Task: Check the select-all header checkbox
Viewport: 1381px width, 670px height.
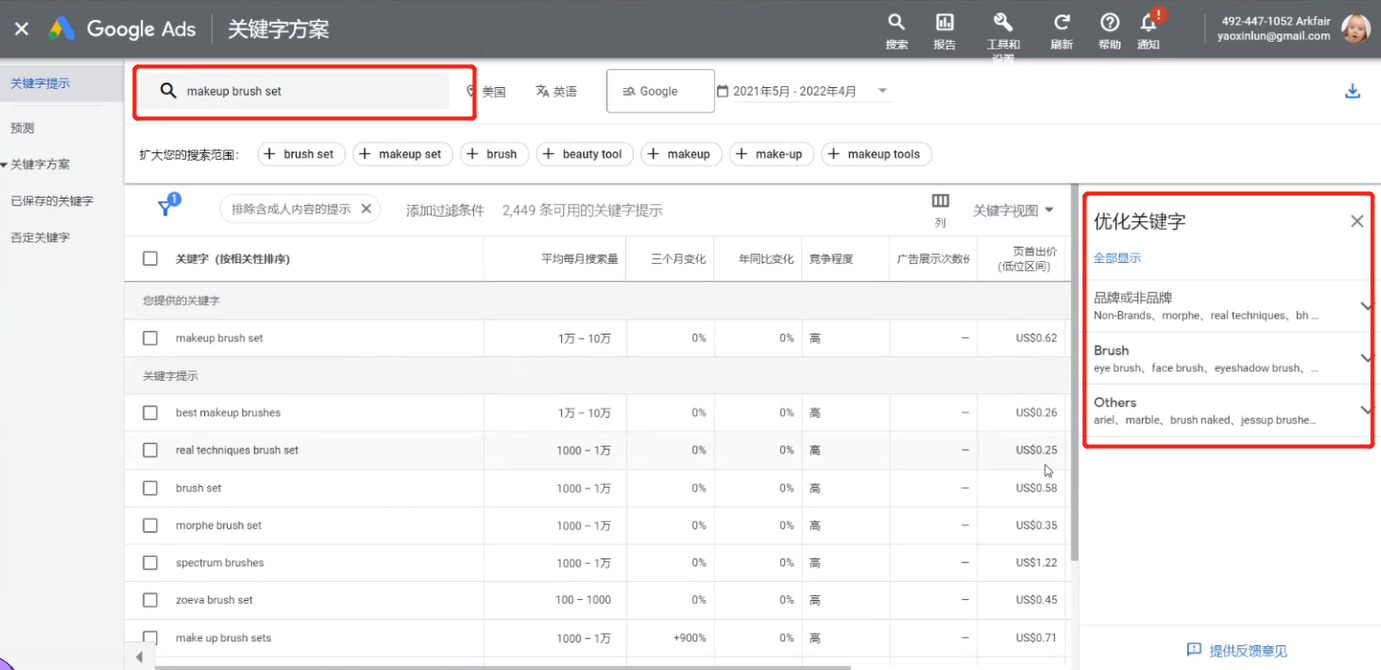Action: (150, 257)
